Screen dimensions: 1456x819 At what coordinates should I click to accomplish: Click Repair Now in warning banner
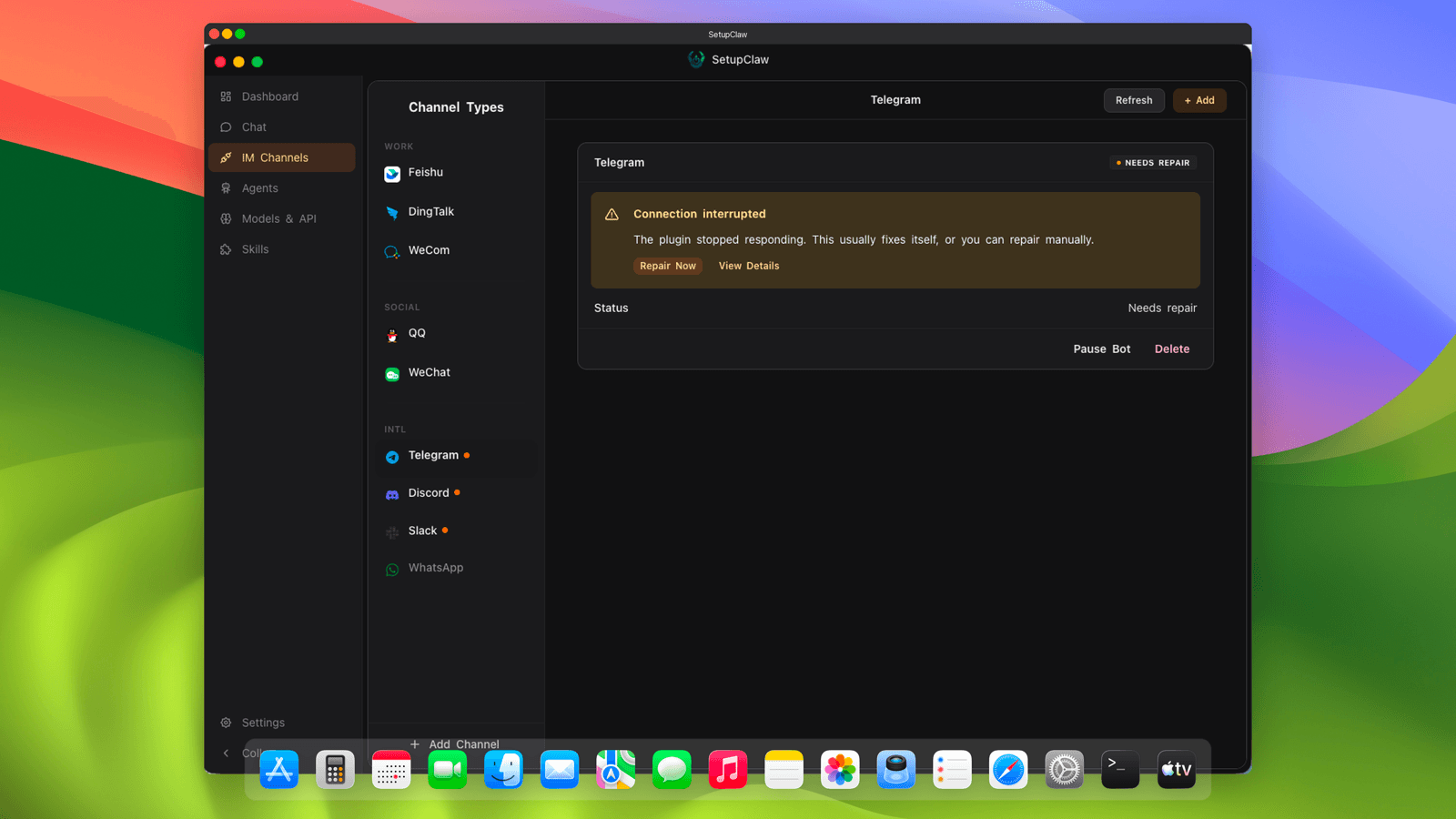tap(668, 266)
